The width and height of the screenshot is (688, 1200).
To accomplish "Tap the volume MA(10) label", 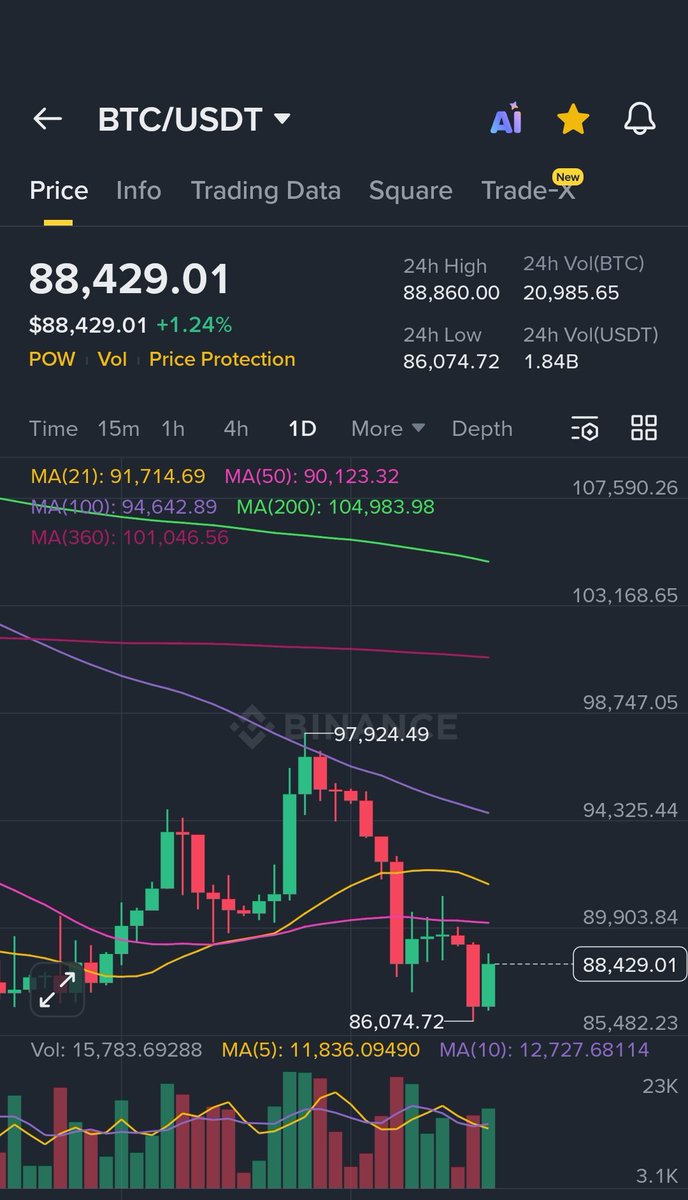I will coord(544,1050).
